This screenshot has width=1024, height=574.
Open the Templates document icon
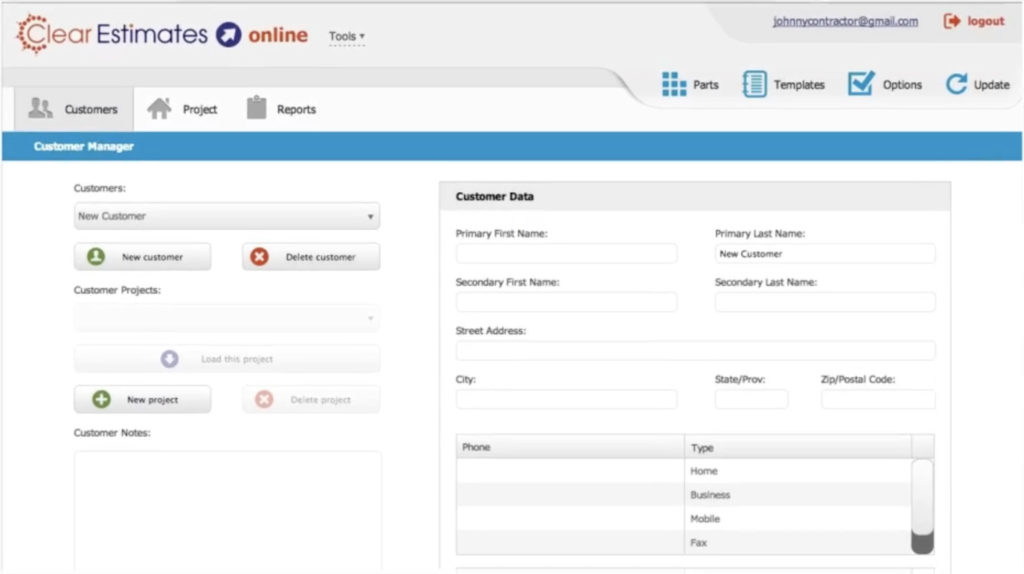(754, 85)
